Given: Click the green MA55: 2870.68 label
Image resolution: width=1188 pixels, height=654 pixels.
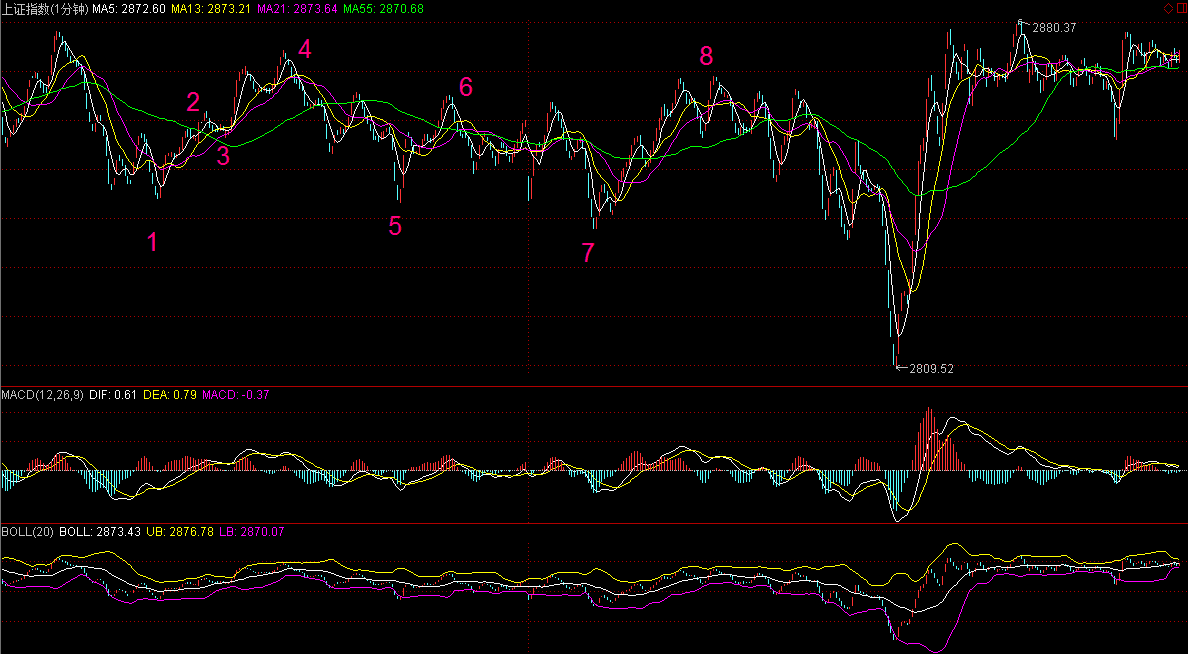Looking at the screenshot, I should 383,9.
